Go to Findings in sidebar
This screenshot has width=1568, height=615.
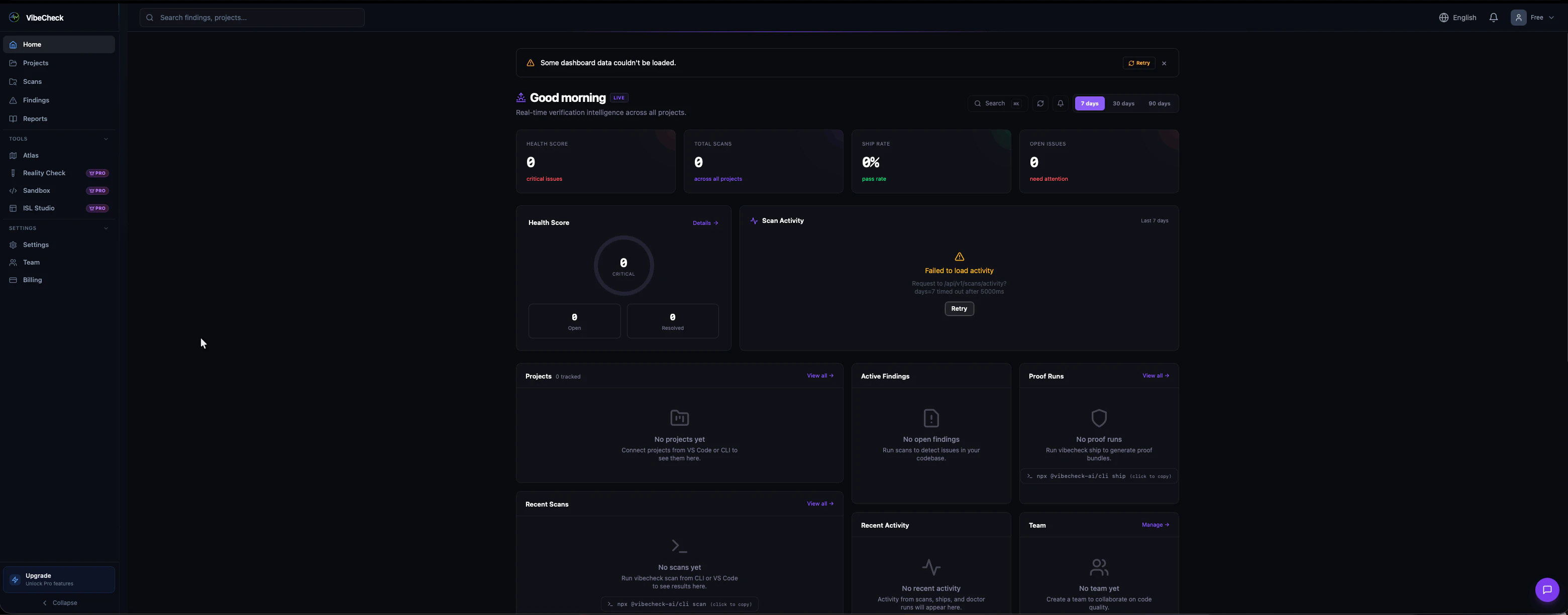(x=36, y=100)
